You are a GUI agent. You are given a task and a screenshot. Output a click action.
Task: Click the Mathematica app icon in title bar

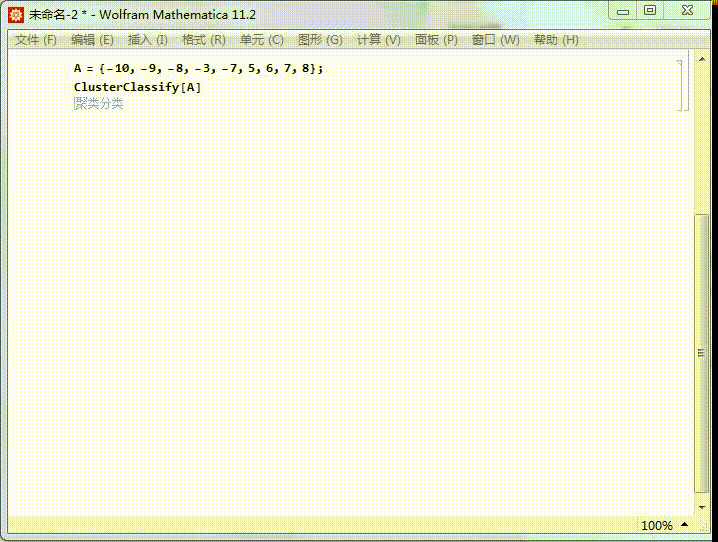point(16,15)
